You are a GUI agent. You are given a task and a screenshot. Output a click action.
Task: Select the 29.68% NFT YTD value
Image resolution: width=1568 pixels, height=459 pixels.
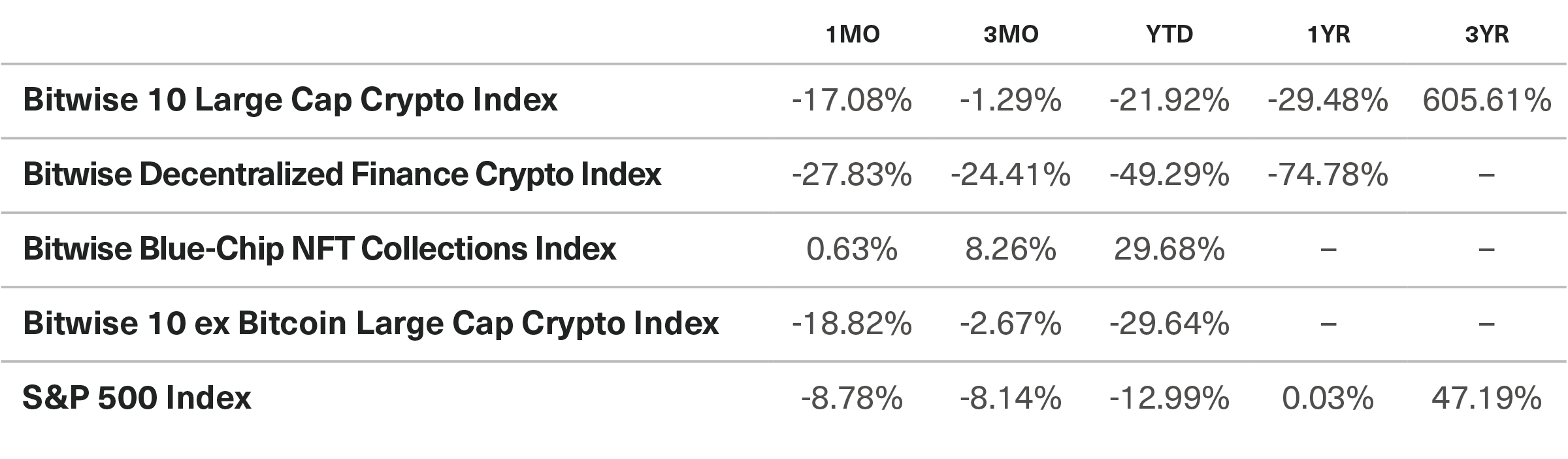1169,249
